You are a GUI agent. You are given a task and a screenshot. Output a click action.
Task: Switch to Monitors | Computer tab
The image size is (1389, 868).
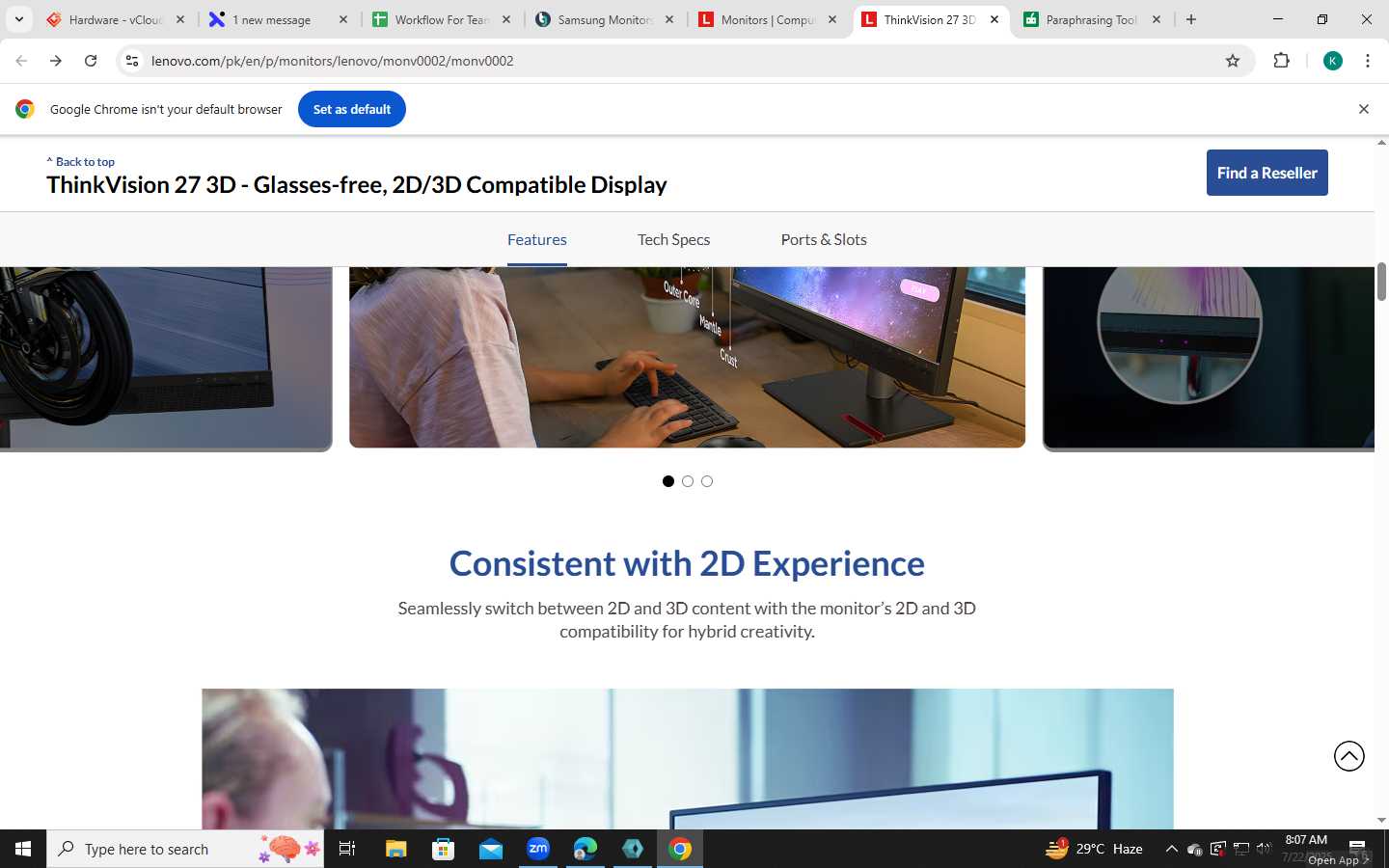(x=768, y=19)
